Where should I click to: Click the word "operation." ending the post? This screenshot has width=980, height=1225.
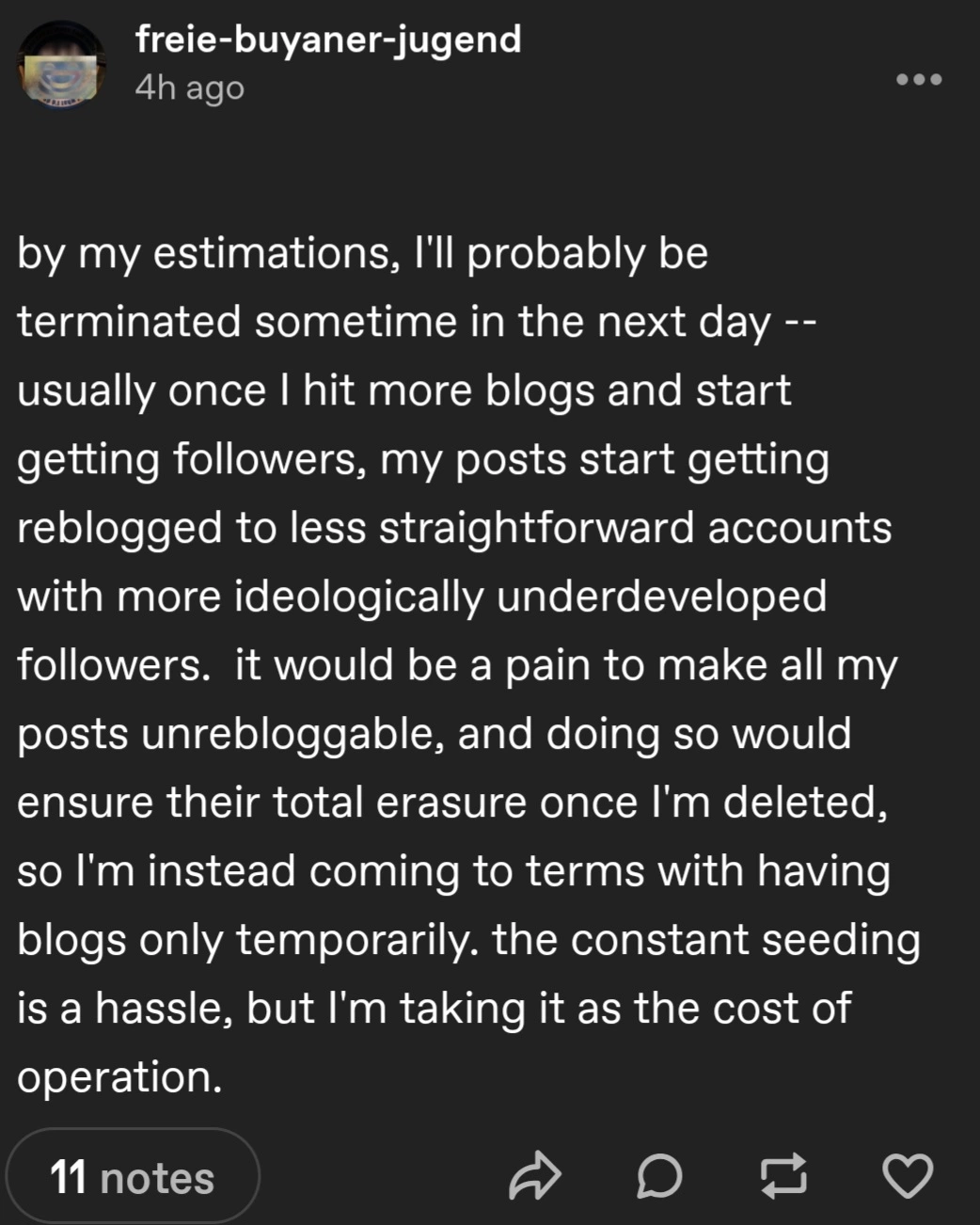click(120, 1076)
